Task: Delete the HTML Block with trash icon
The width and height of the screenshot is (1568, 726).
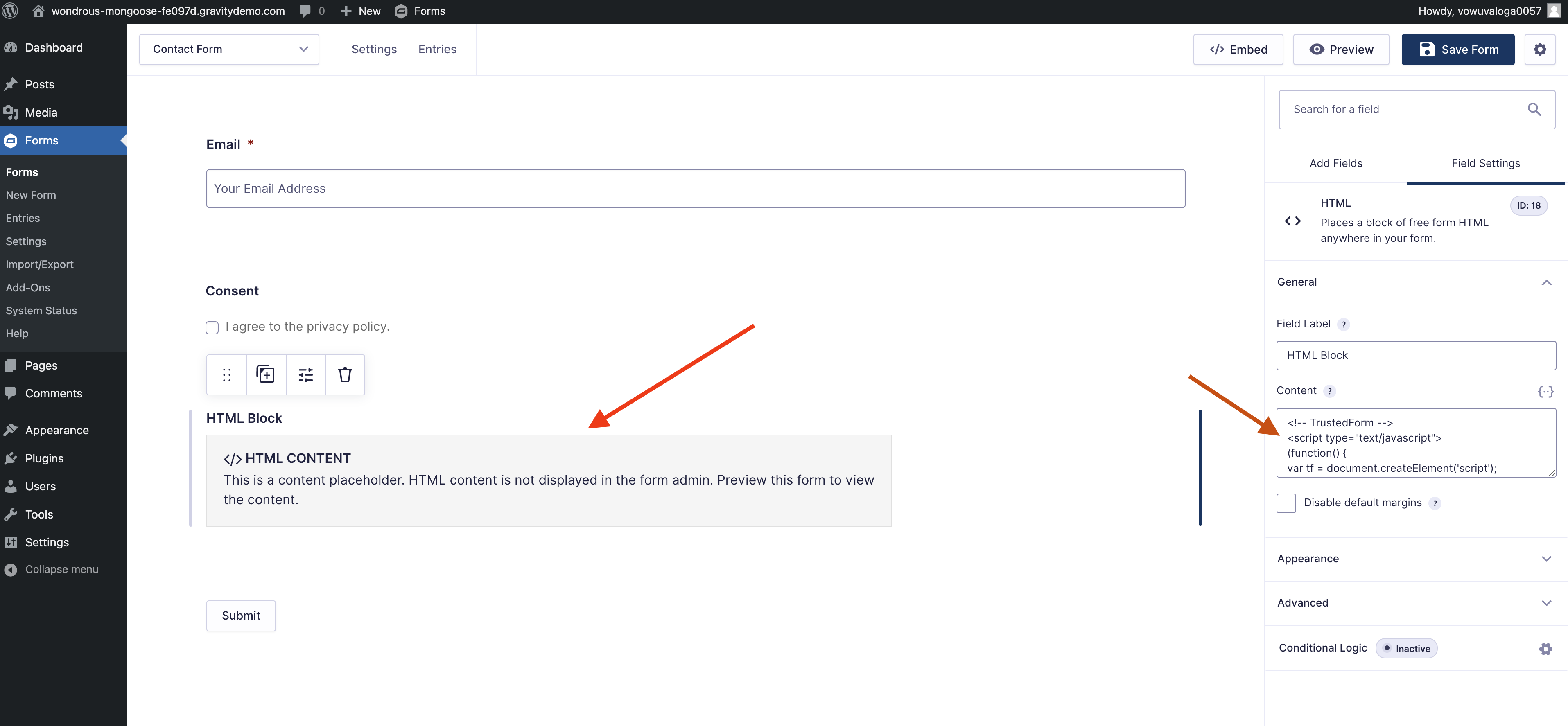Action: pos(345,375)
